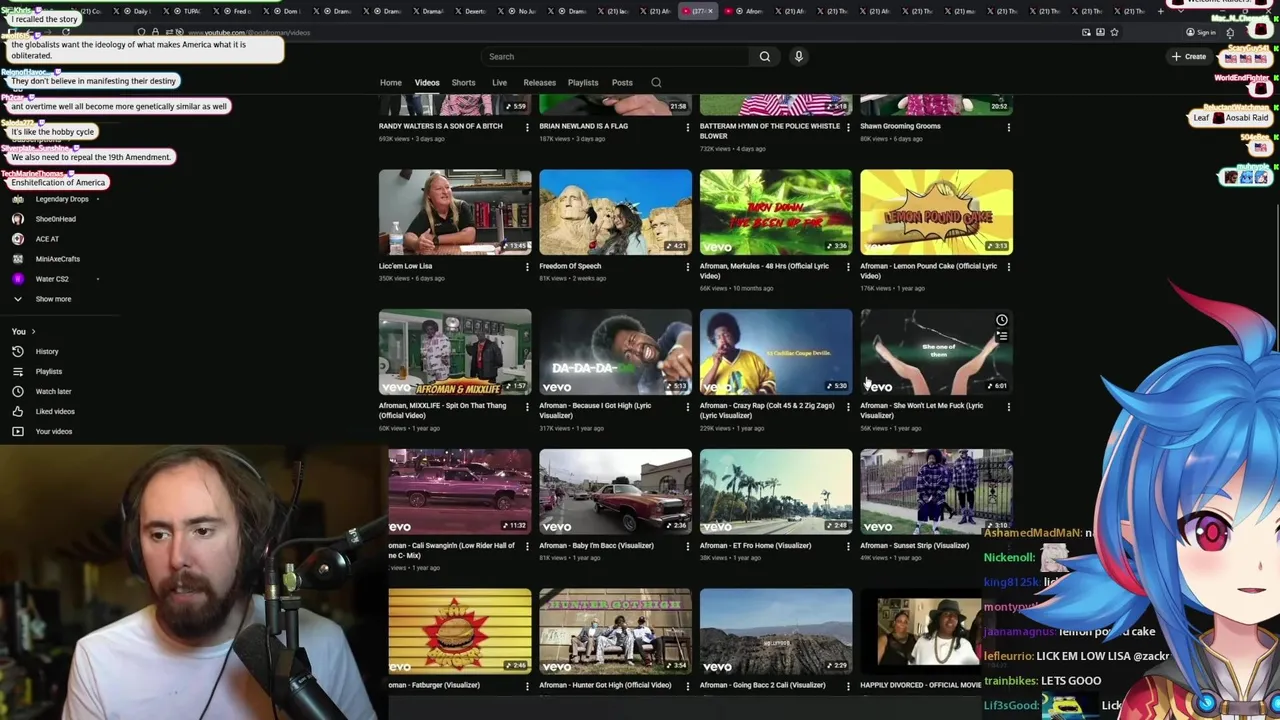Play Crazy Rap Colt 45 thumbnail

point(776,352)
